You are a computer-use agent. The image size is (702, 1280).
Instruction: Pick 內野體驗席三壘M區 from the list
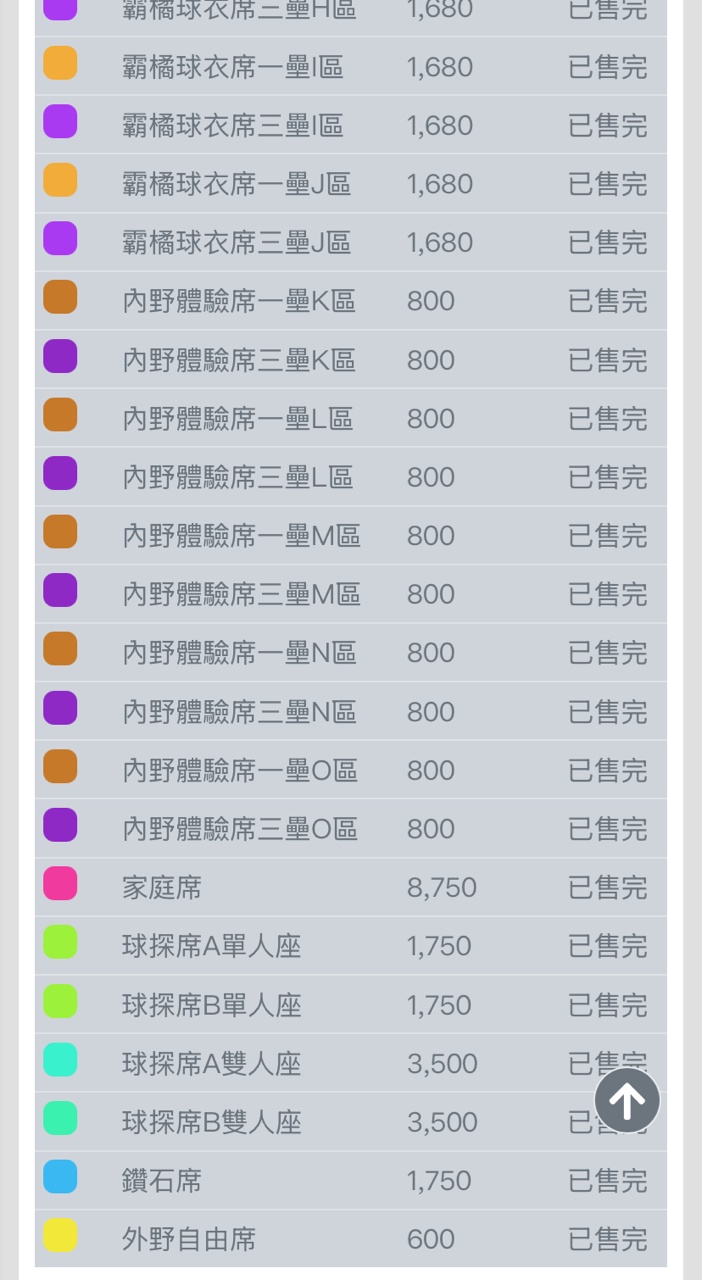[x=241, y=594]
